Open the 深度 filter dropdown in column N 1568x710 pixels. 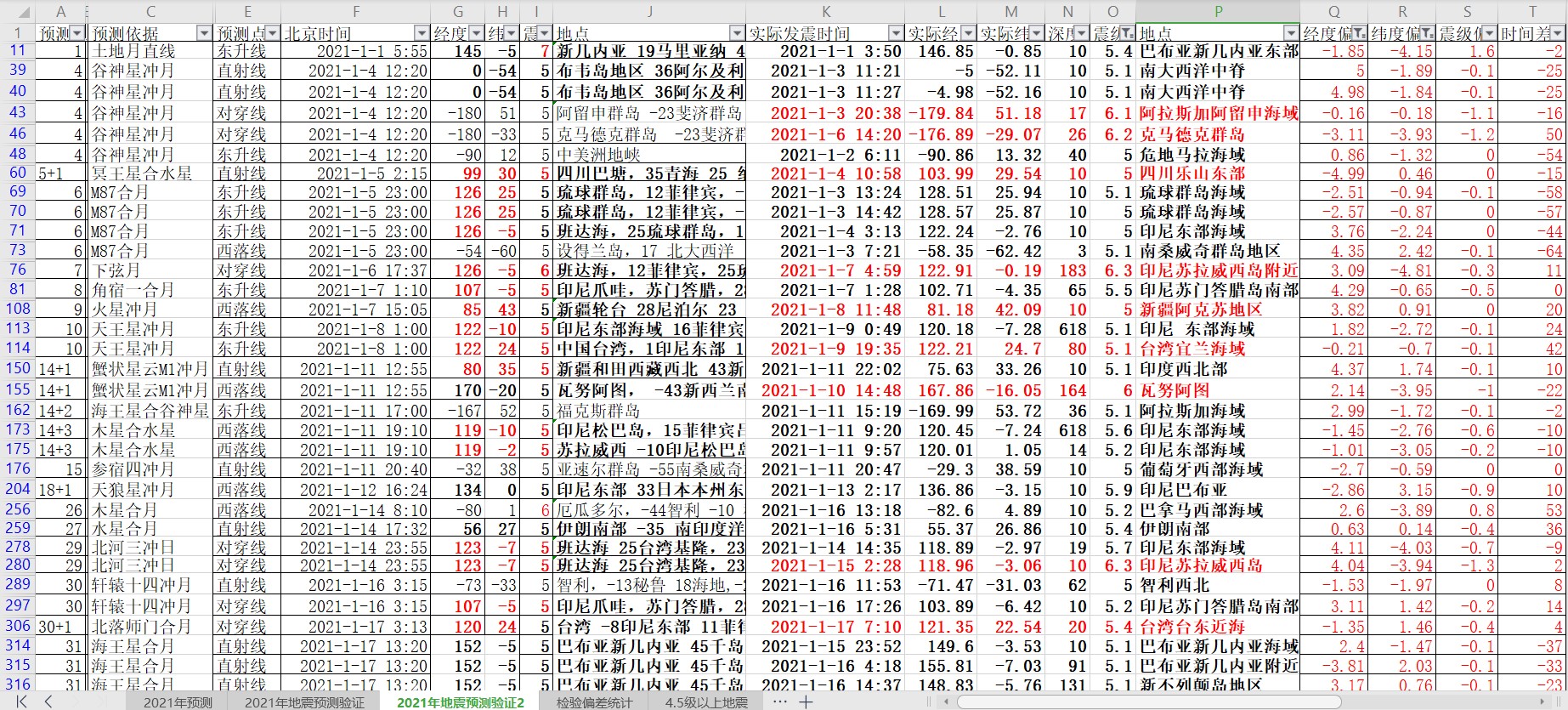pos(1082,33)
